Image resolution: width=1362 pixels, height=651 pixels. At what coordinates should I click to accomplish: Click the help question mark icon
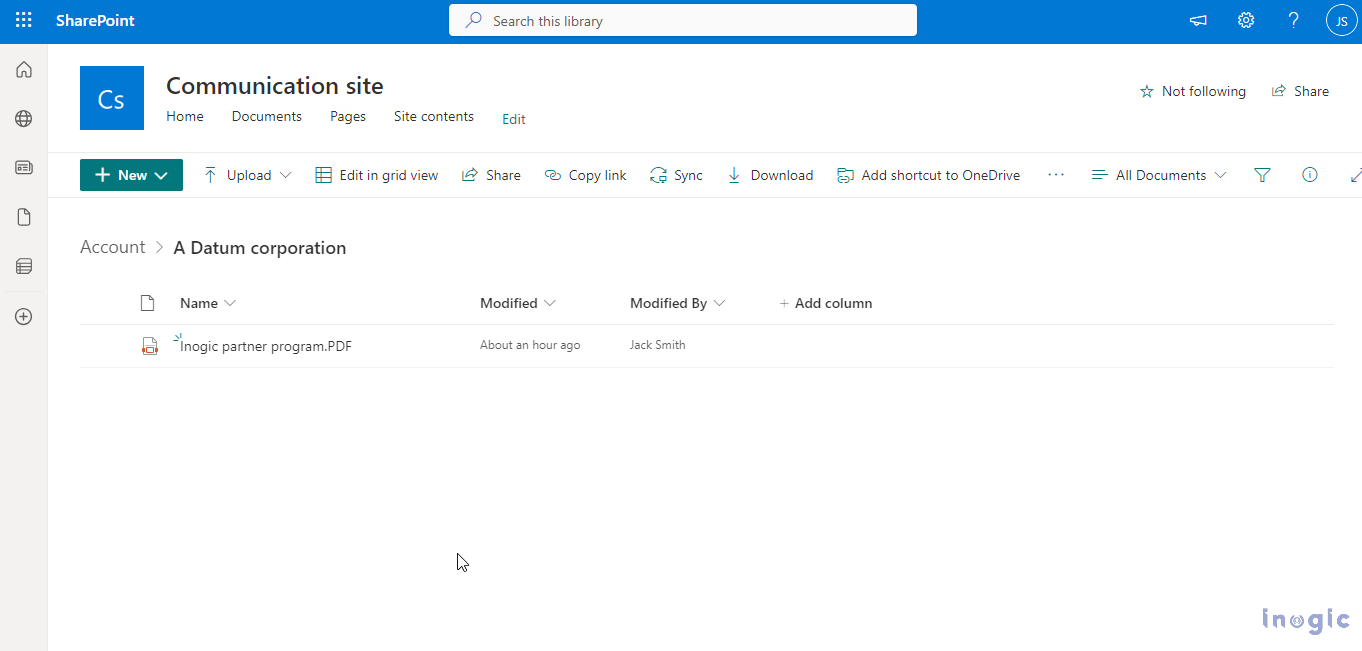pos(1293,21)
